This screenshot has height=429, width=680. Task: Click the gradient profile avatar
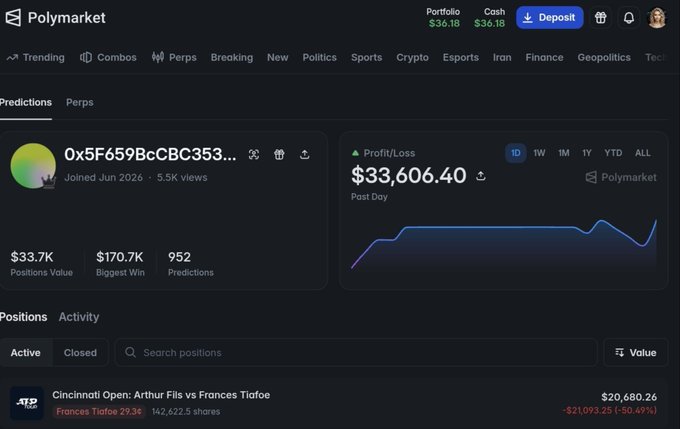33,166
